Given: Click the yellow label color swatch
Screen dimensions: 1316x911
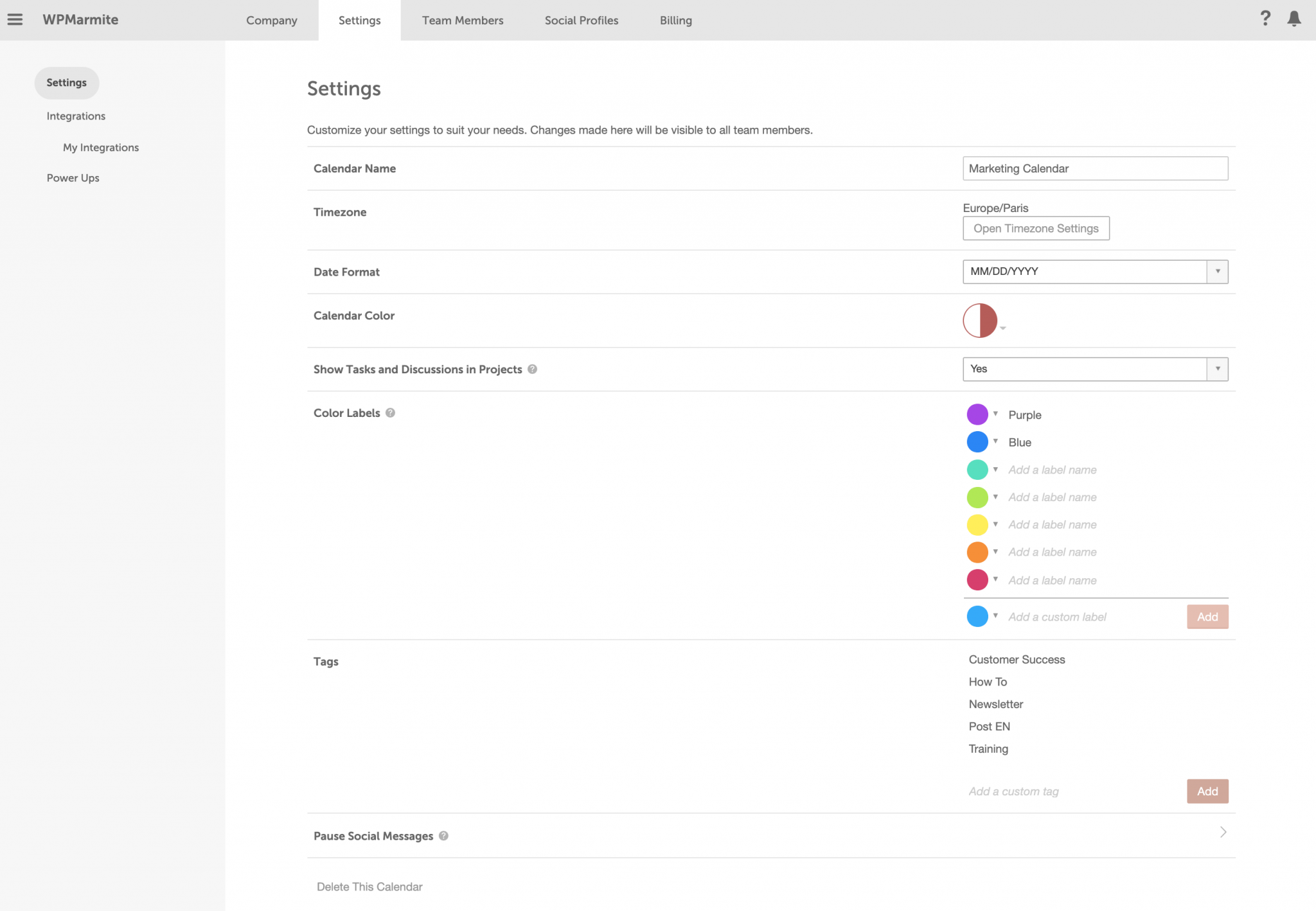Looking at the screenshot, I should [x=977, y=525].
